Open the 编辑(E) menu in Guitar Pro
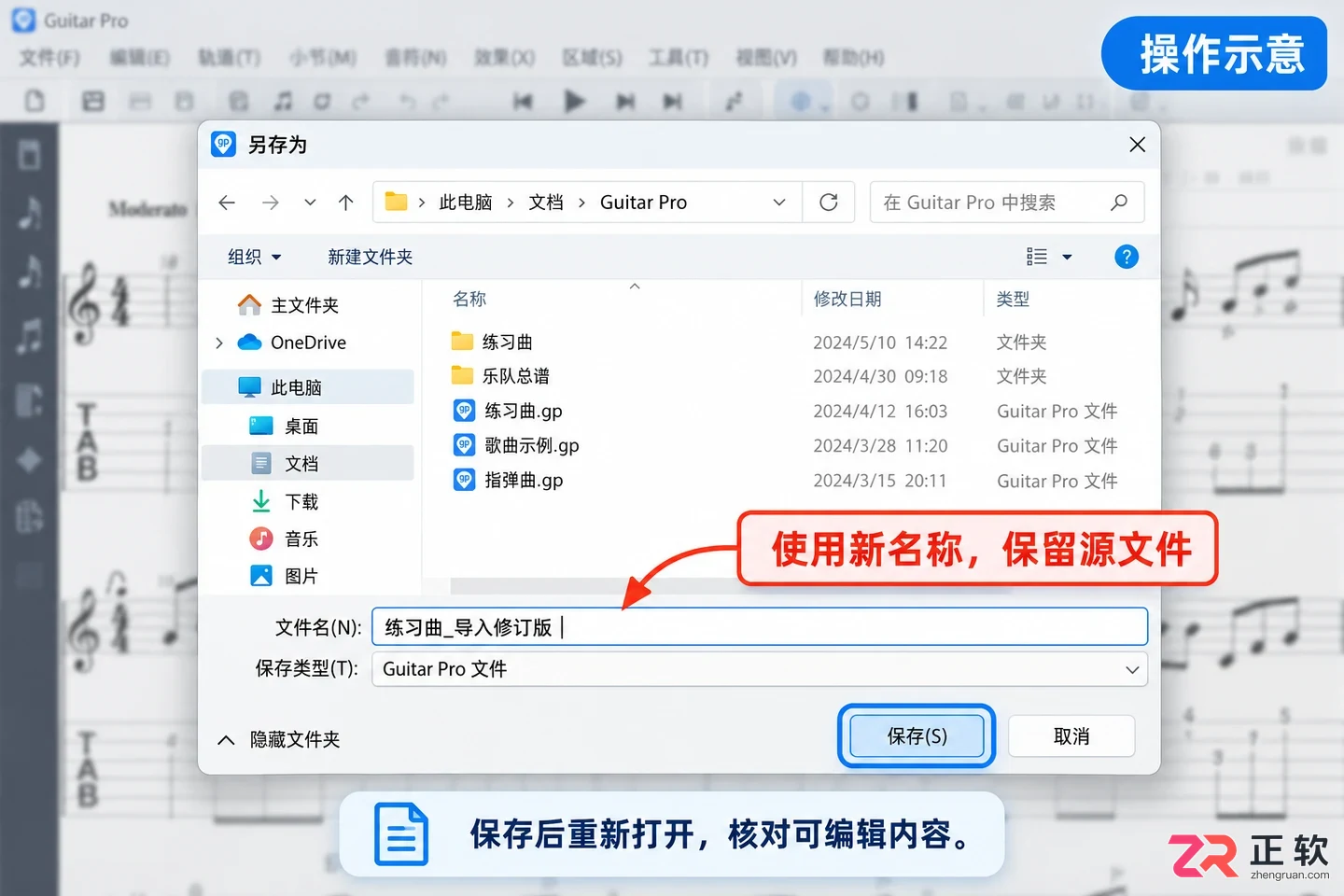The image size is (1344, 896). click(139, 58)
